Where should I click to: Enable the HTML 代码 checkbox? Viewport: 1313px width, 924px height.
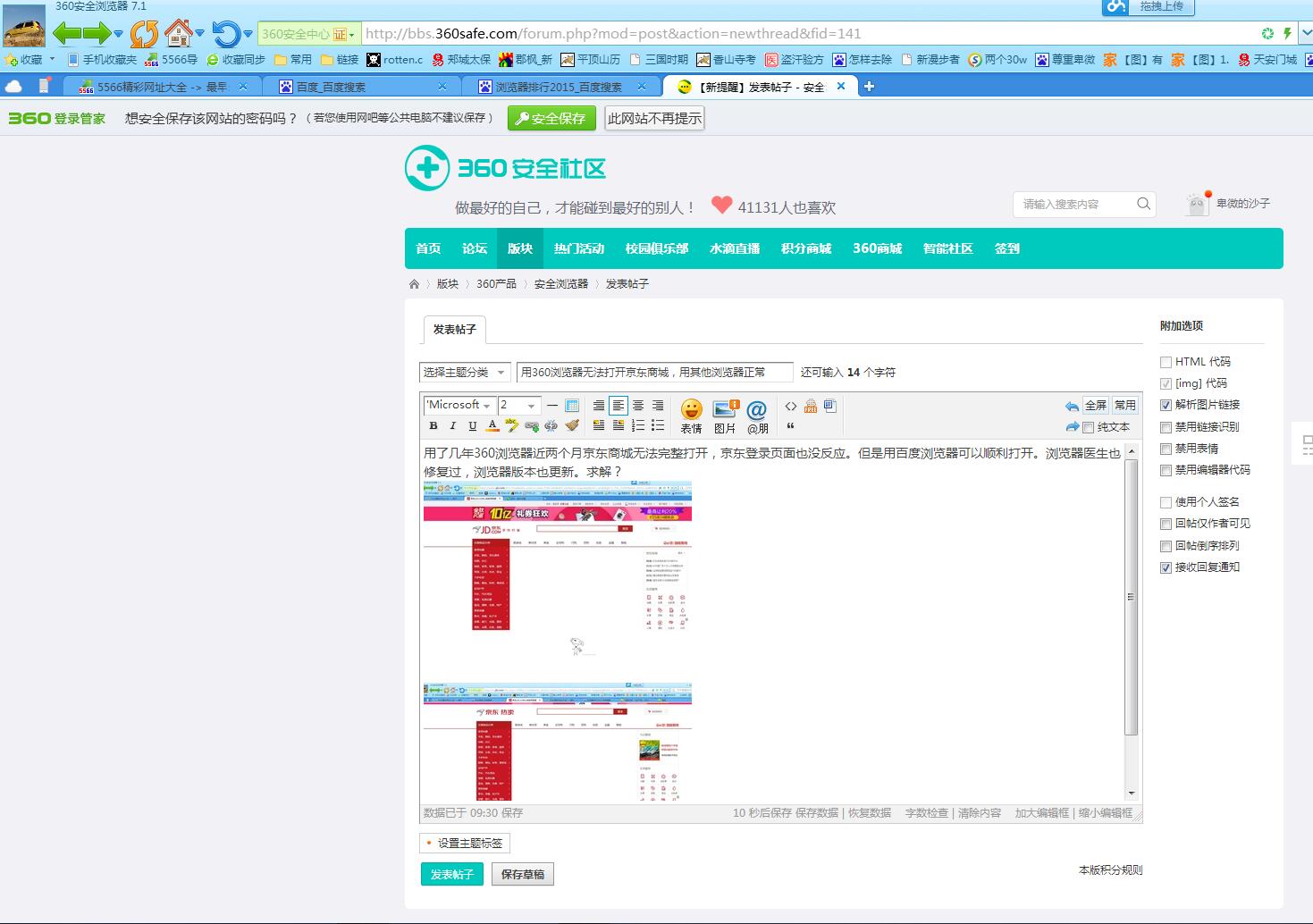point(1166,362)
